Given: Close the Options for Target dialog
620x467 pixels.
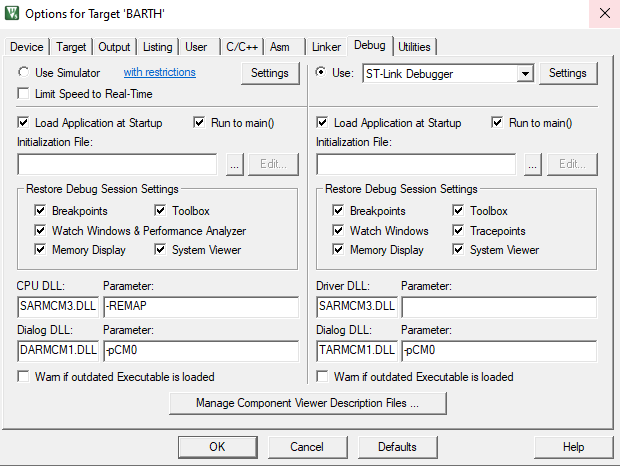Looking at the screenshot, I should pos(605,14).
